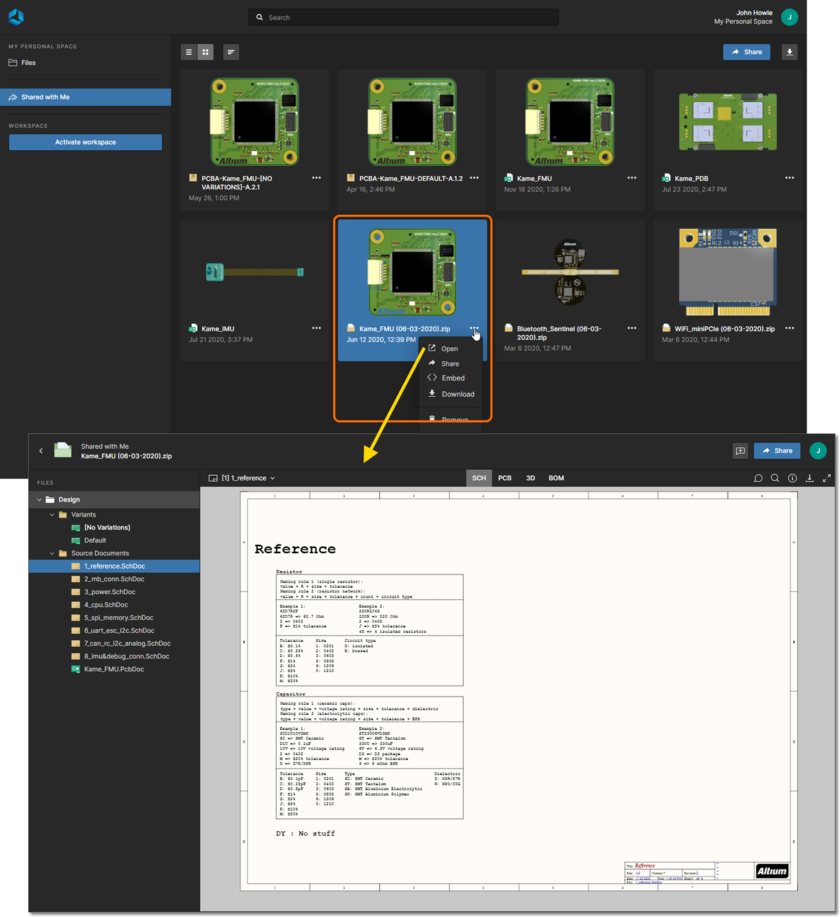840x917 pixels.
Task: View document info with the info icon
Action: coord(792,478)
